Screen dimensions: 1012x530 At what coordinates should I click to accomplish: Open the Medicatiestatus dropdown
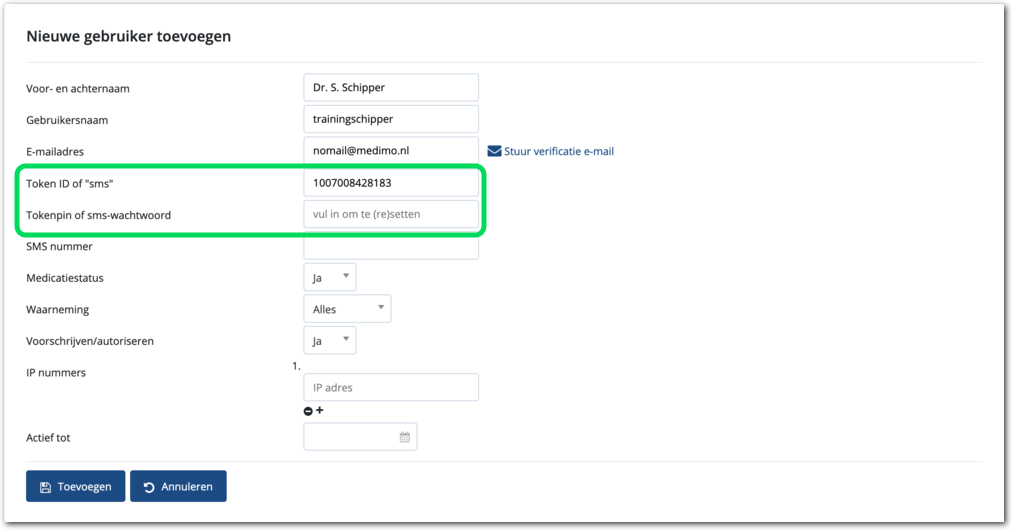point(329,277)
